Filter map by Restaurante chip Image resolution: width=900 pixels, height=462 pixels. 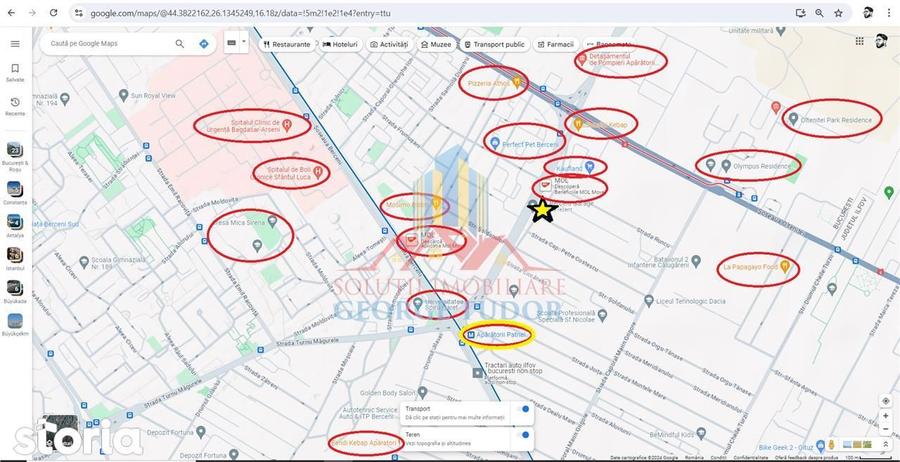[286, 44]
